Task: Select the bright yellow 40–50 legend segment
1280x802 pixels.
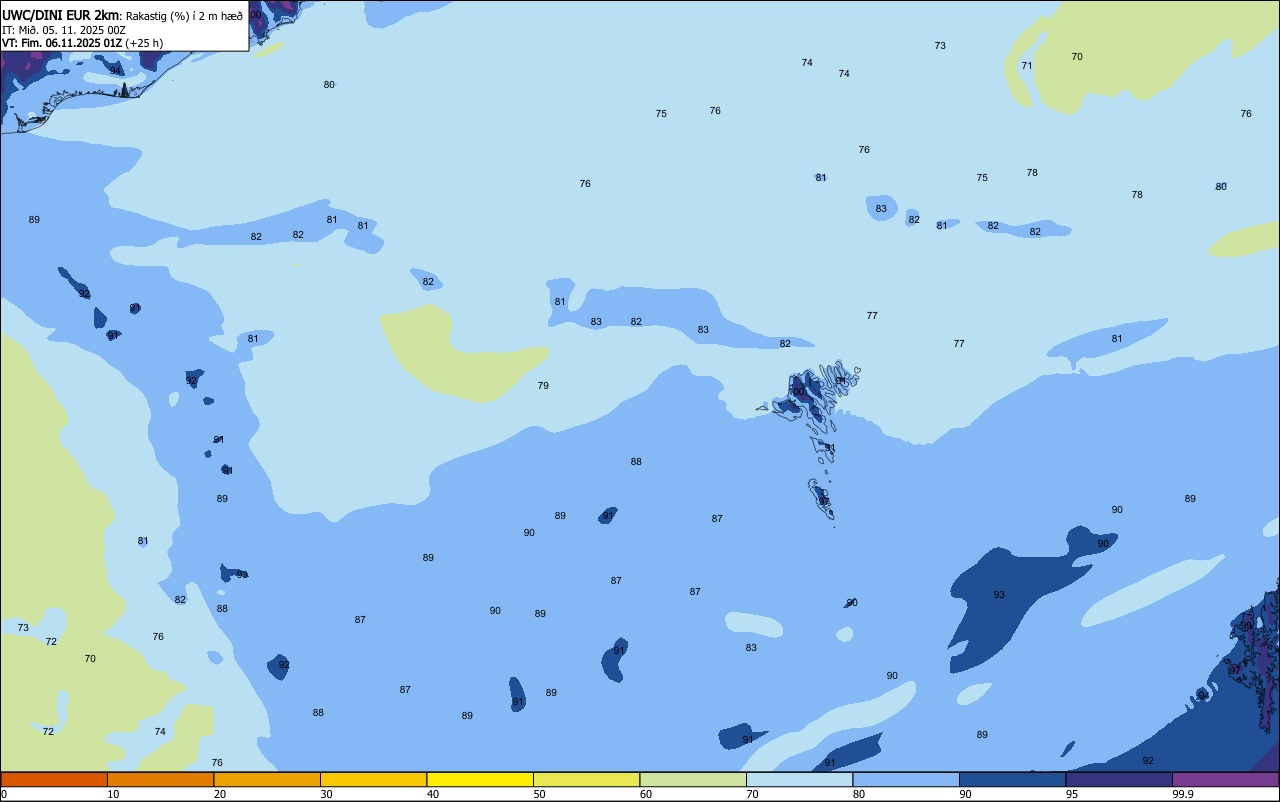Action: 480,779
